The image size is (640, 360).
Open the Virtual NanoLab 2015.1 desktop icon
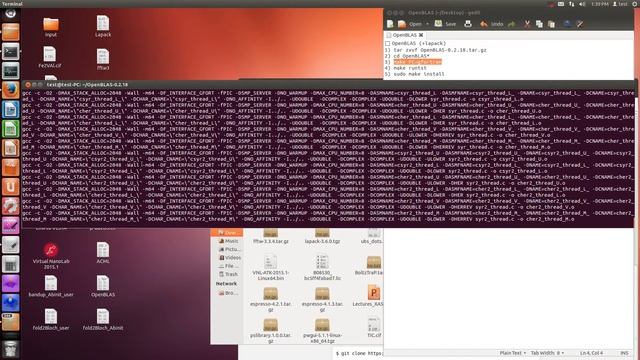click(51, 256)
